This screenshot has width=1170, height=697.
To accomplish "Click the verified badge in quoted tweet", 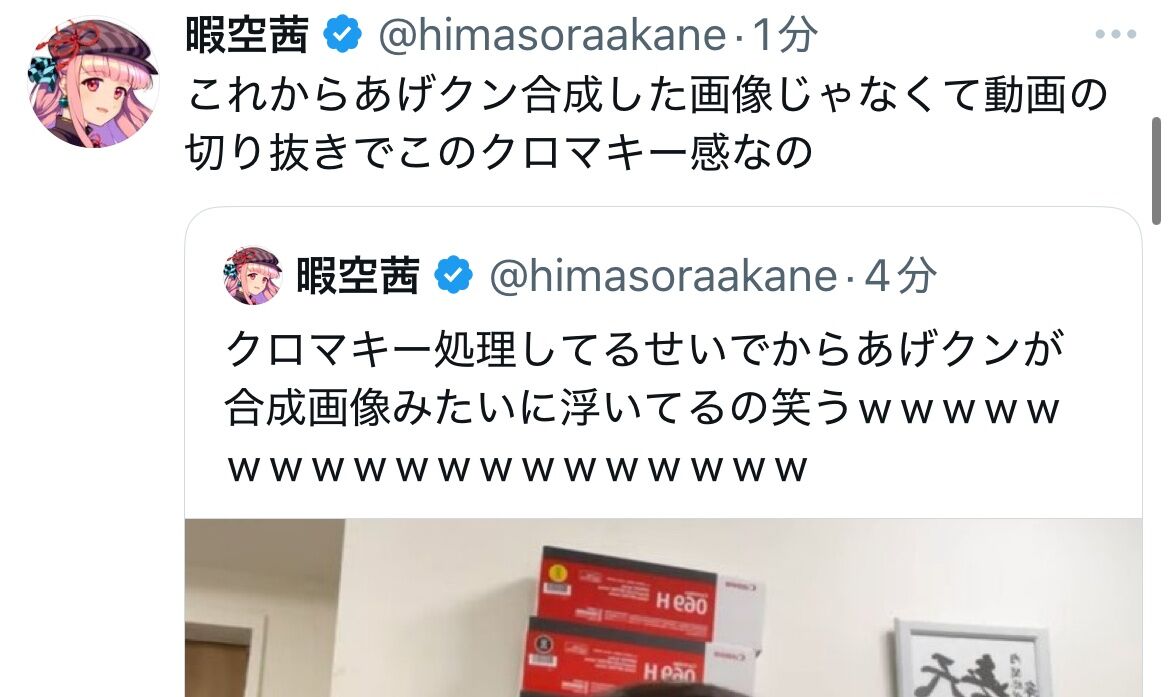I will (x=454, y=275).
